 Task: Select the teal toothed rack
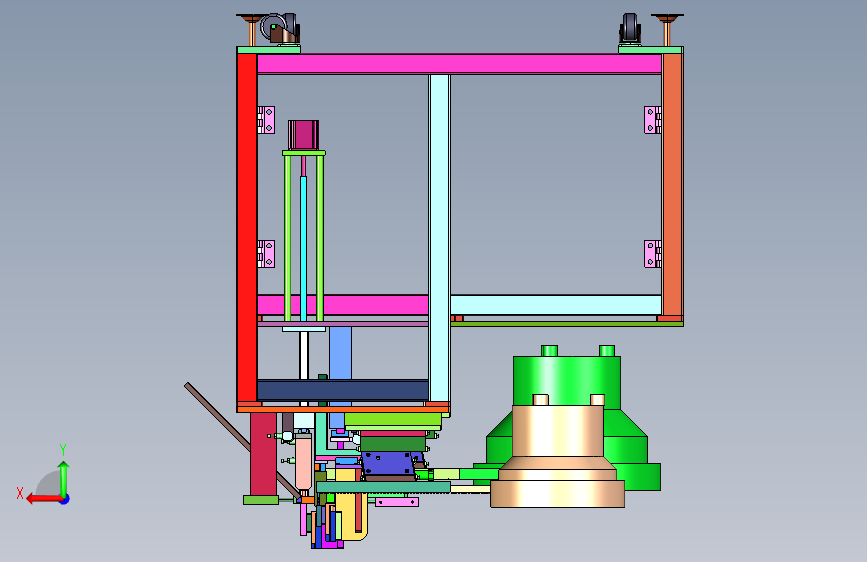[x=383, y=487]
